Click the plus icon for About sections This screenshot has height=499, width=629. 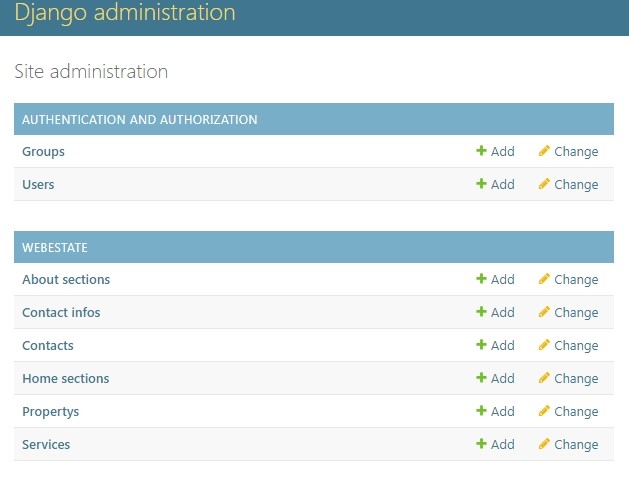pos(481,279)
